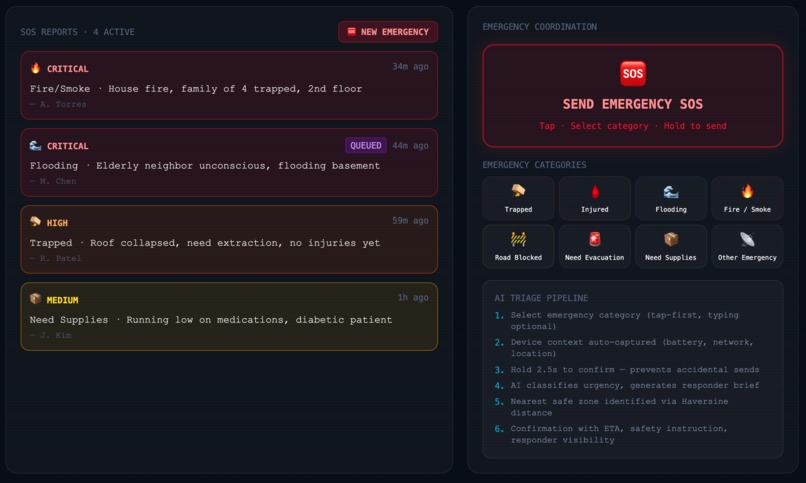
Task: Click reporter name A. Torres
Action: pyautogui.click(x=63, y=104)
